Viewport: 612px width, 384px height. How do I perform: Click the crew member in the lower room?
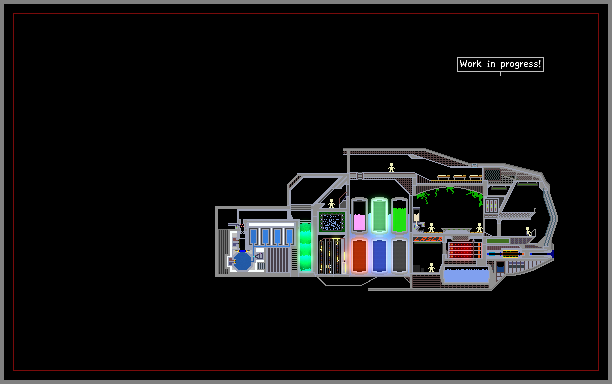click(431, 267)
